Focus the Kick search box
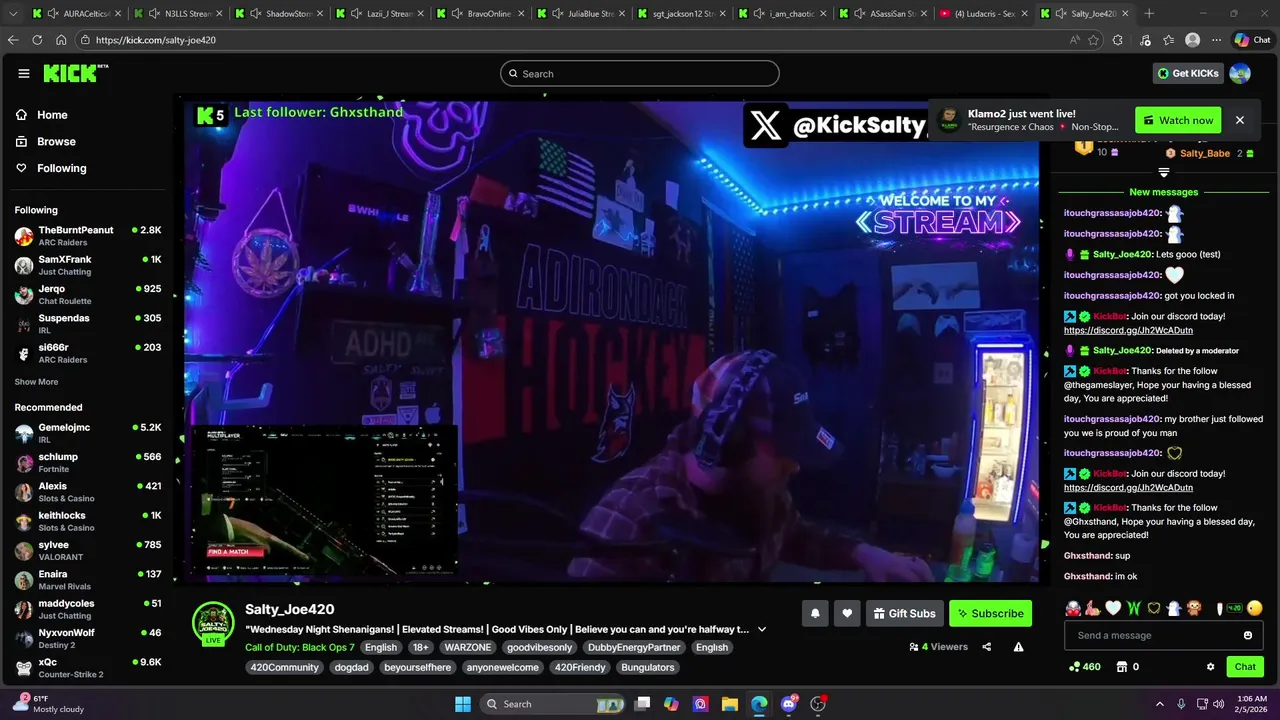Viewport: 1280px width, 720px height. point(640,73)
